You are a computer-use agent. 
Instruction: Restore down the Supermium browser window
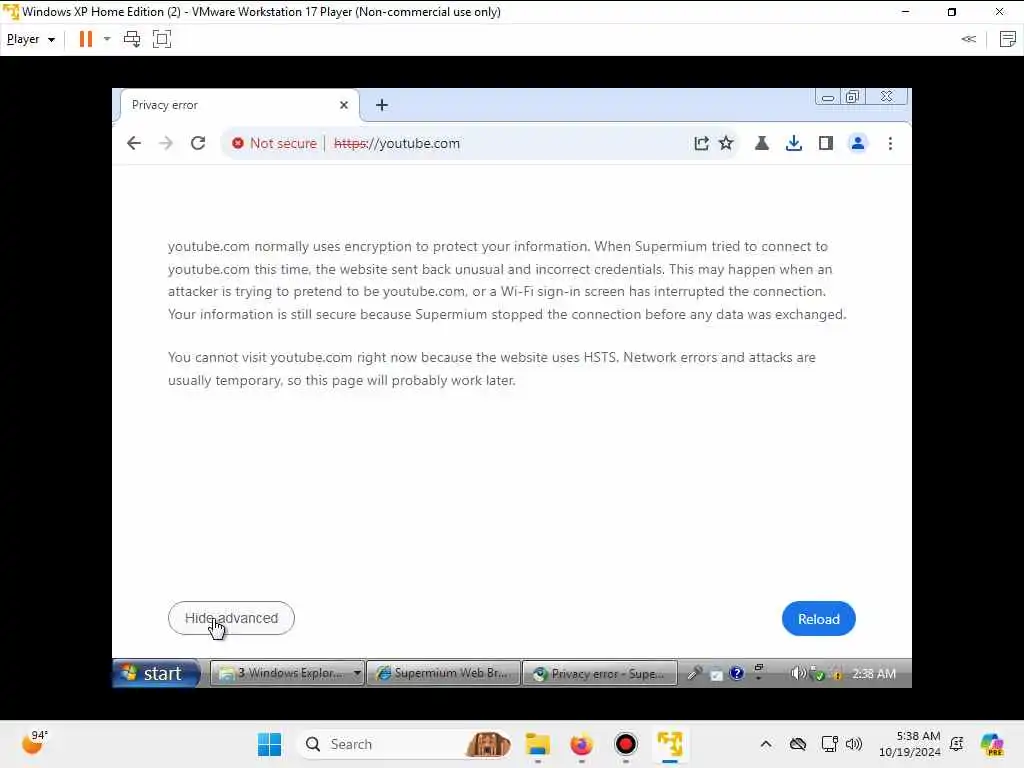coord(852,97)
